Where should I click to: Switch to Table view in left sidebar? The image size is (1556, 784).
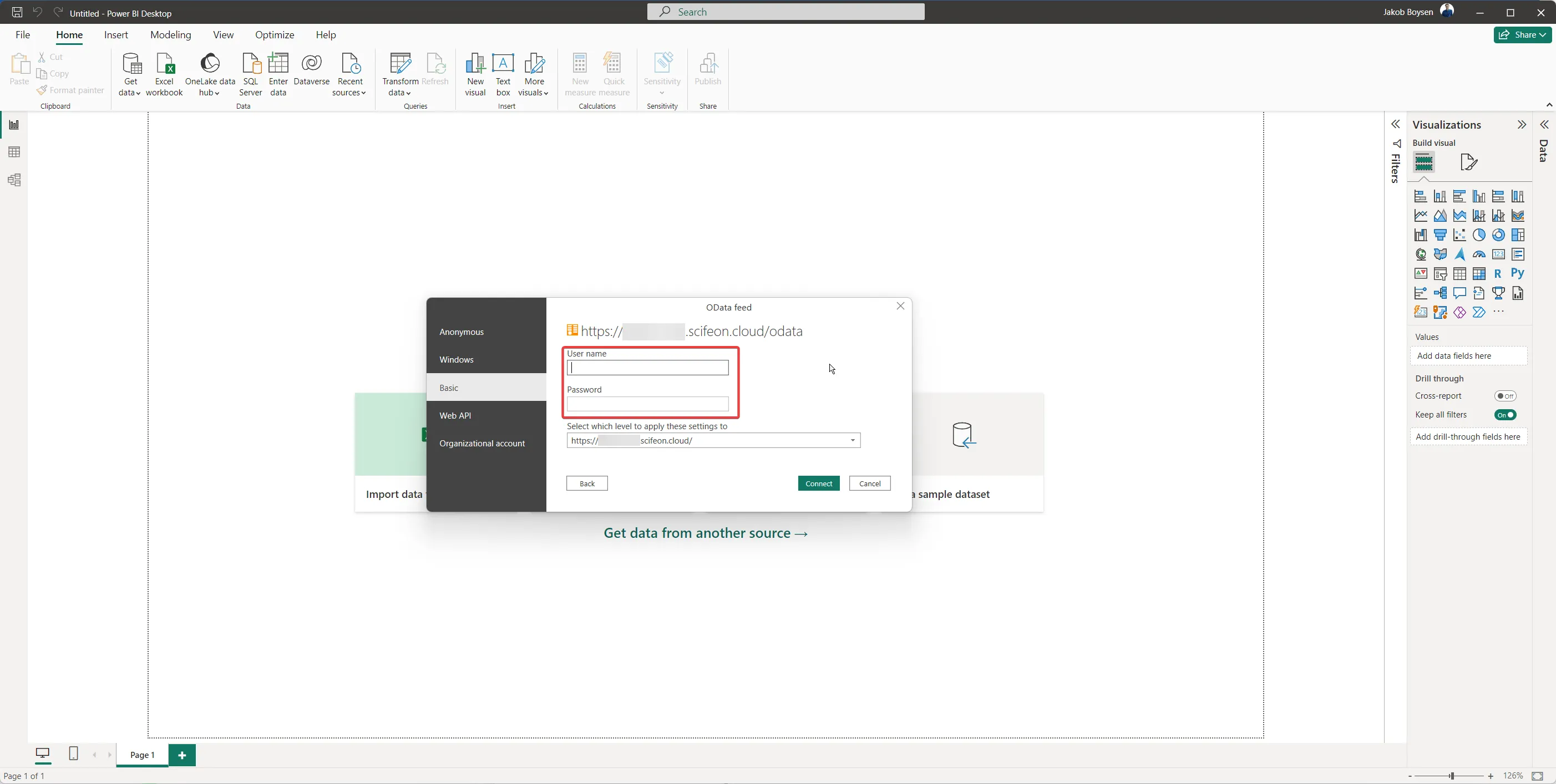[14, 152]
